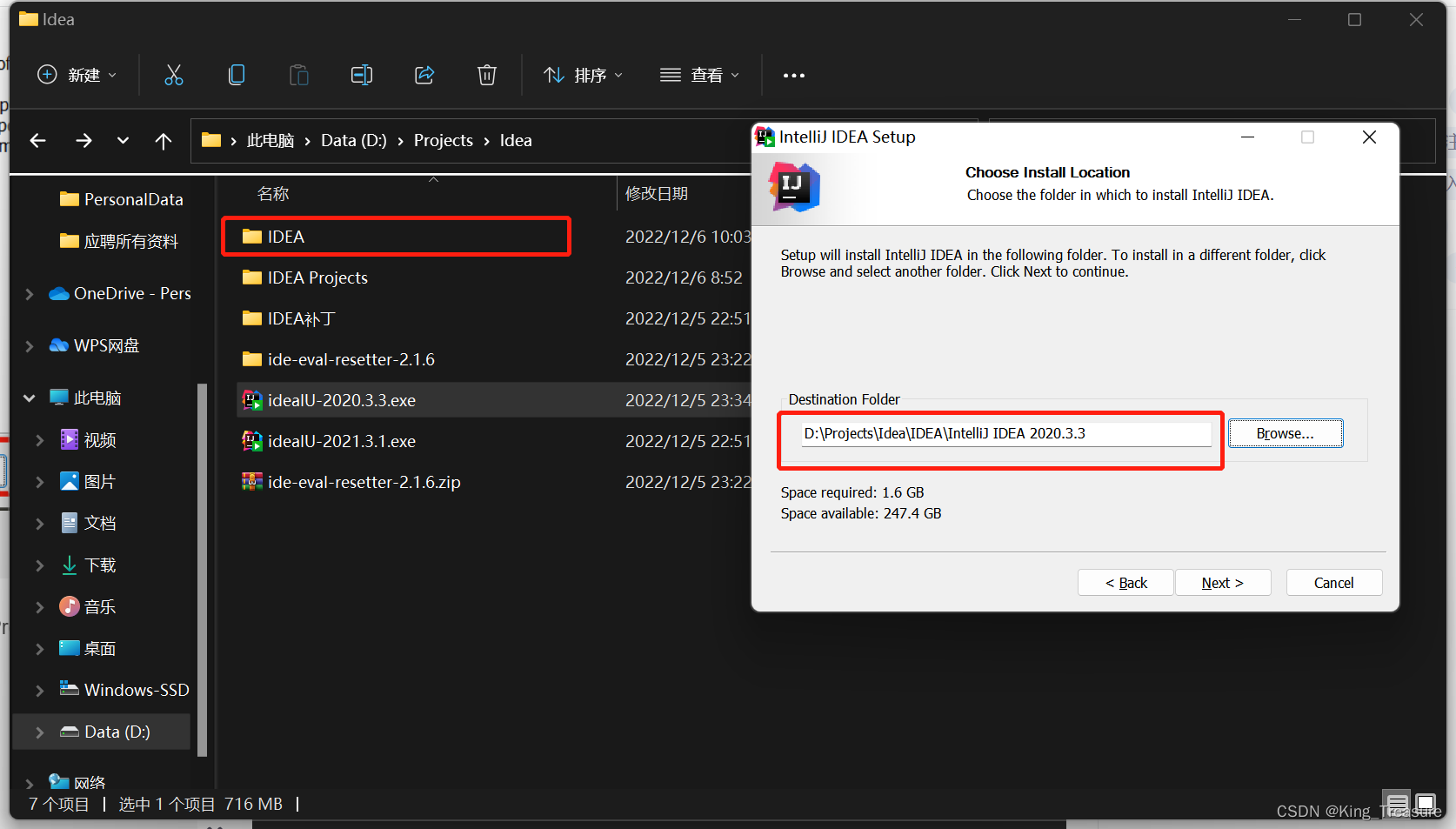Image resolution: width=1456 pixels, height=829 pixels.
Task: Open the three-dot more options menu
Action: 793,76
